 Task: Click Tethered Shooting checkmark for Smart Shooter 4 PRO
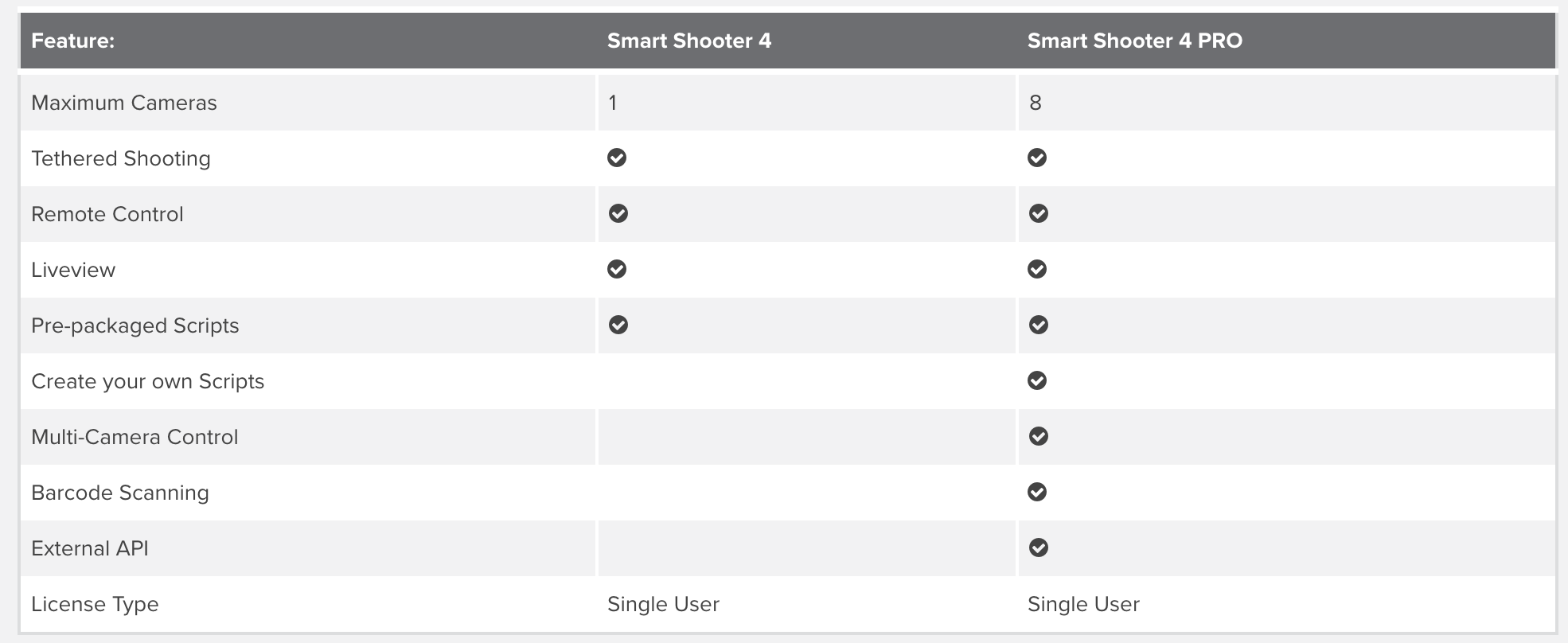pyautogui.click(x=1037, y=158)
